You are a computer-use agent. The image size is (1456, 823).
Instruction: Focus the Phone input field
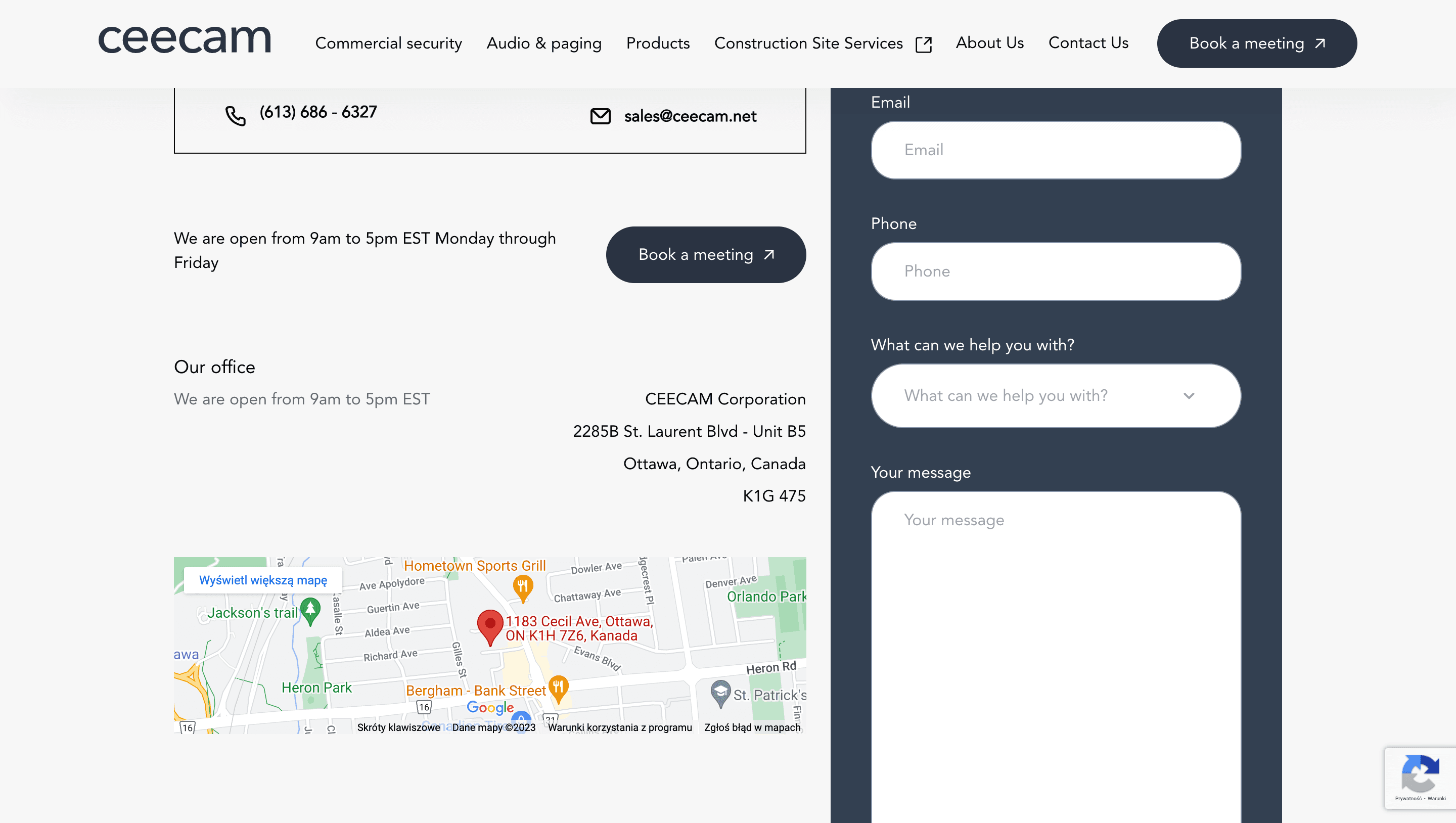click(x=1056, y=271)
